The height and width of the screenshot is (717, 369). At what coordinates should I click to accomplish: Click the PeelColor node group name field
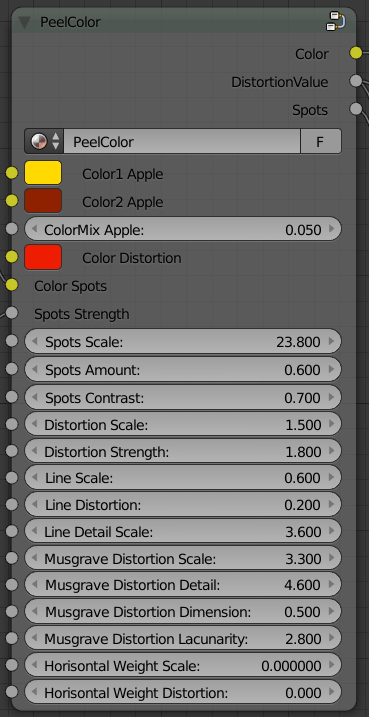182,141
